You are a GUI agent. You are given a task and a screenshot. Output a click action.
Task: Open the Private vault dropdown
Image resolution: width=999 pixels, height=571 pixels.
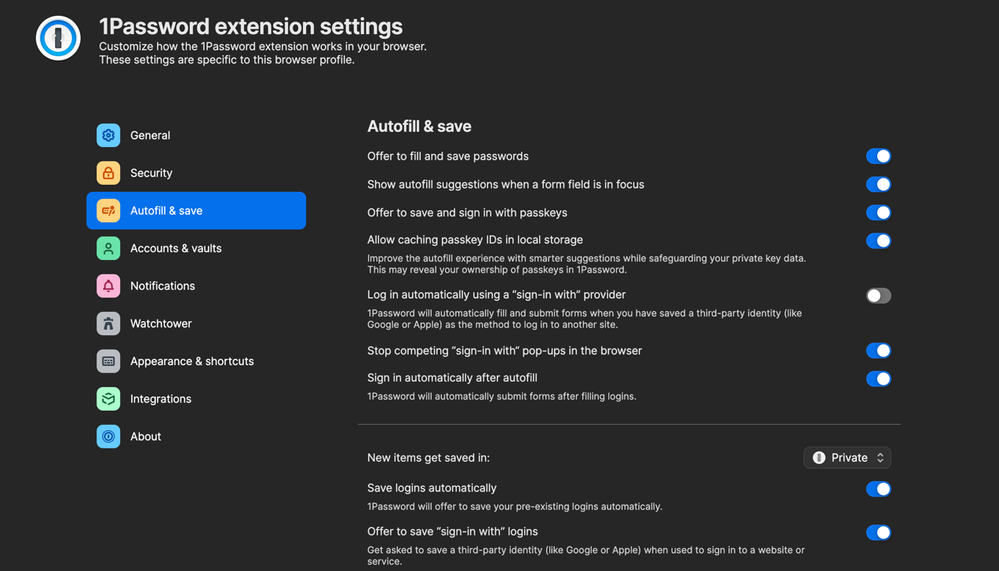[x=847, y=458]
